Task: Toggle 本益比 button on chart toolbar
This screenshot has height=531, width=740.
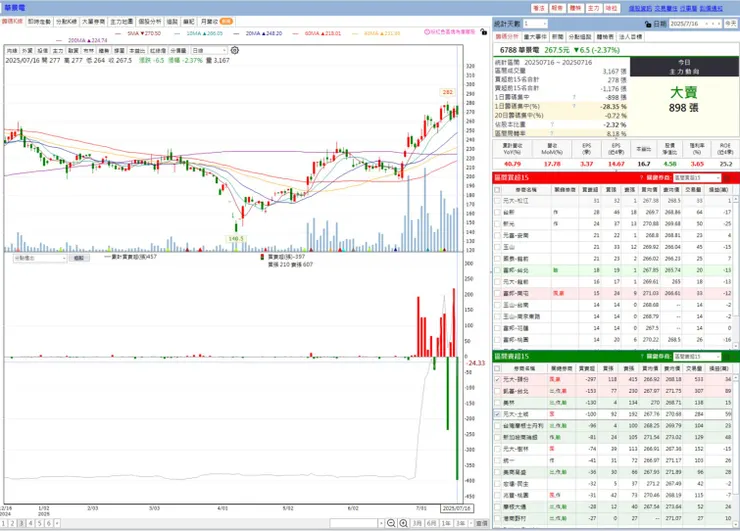Action: [137, 51]
